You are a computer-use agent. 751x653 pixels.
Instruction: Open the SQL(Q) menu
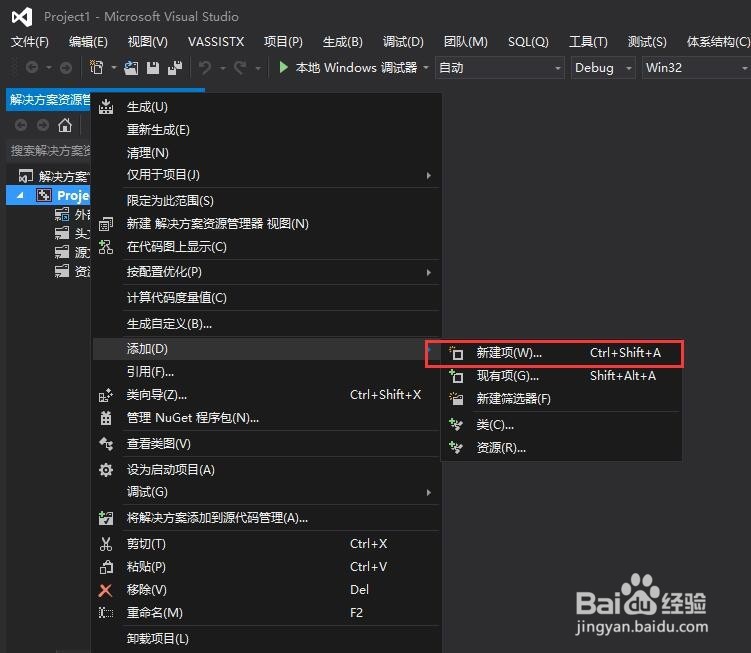click(528, 42)
